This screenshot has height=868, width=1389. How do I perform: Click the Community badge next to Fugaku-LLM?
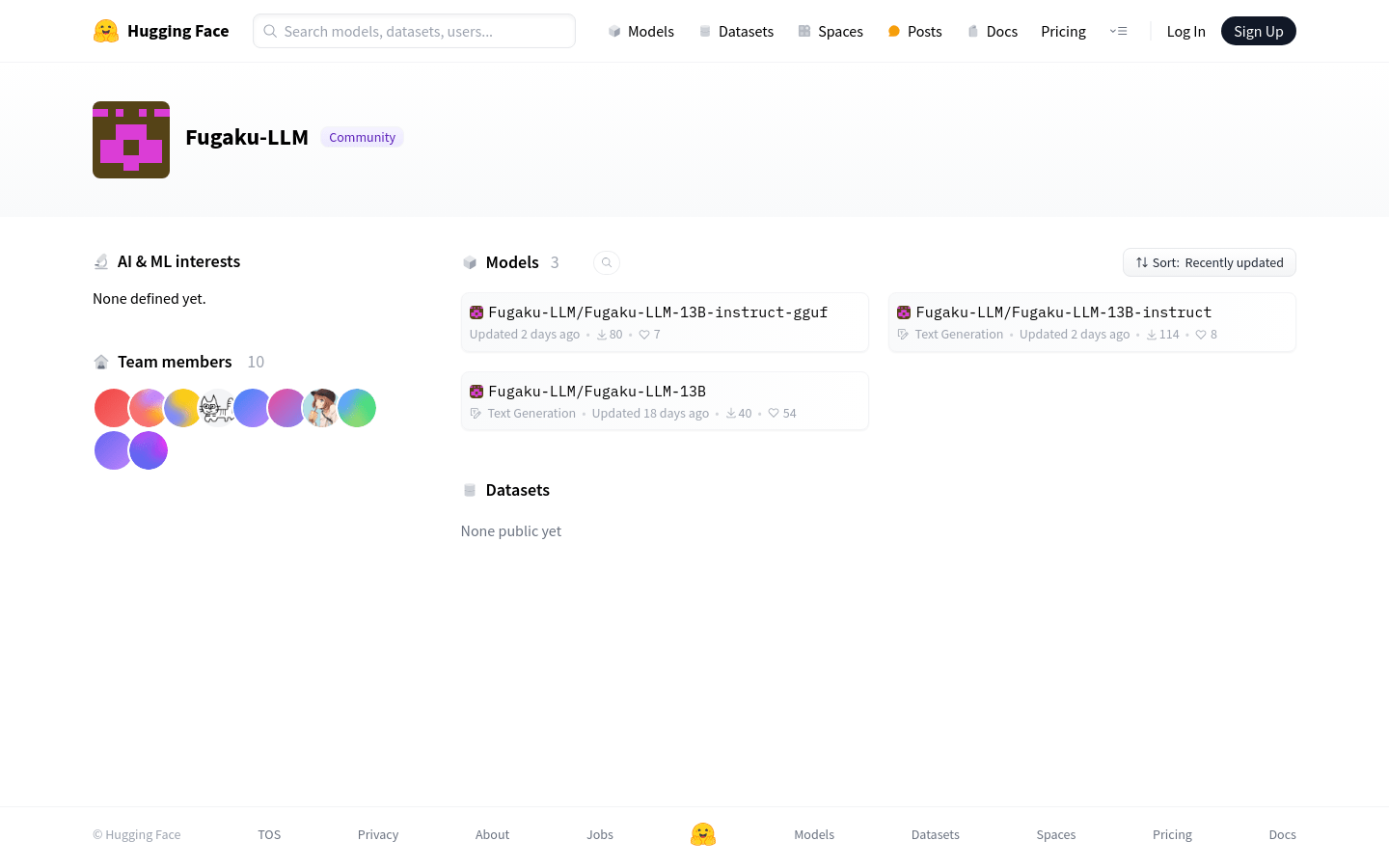(362, 137)
